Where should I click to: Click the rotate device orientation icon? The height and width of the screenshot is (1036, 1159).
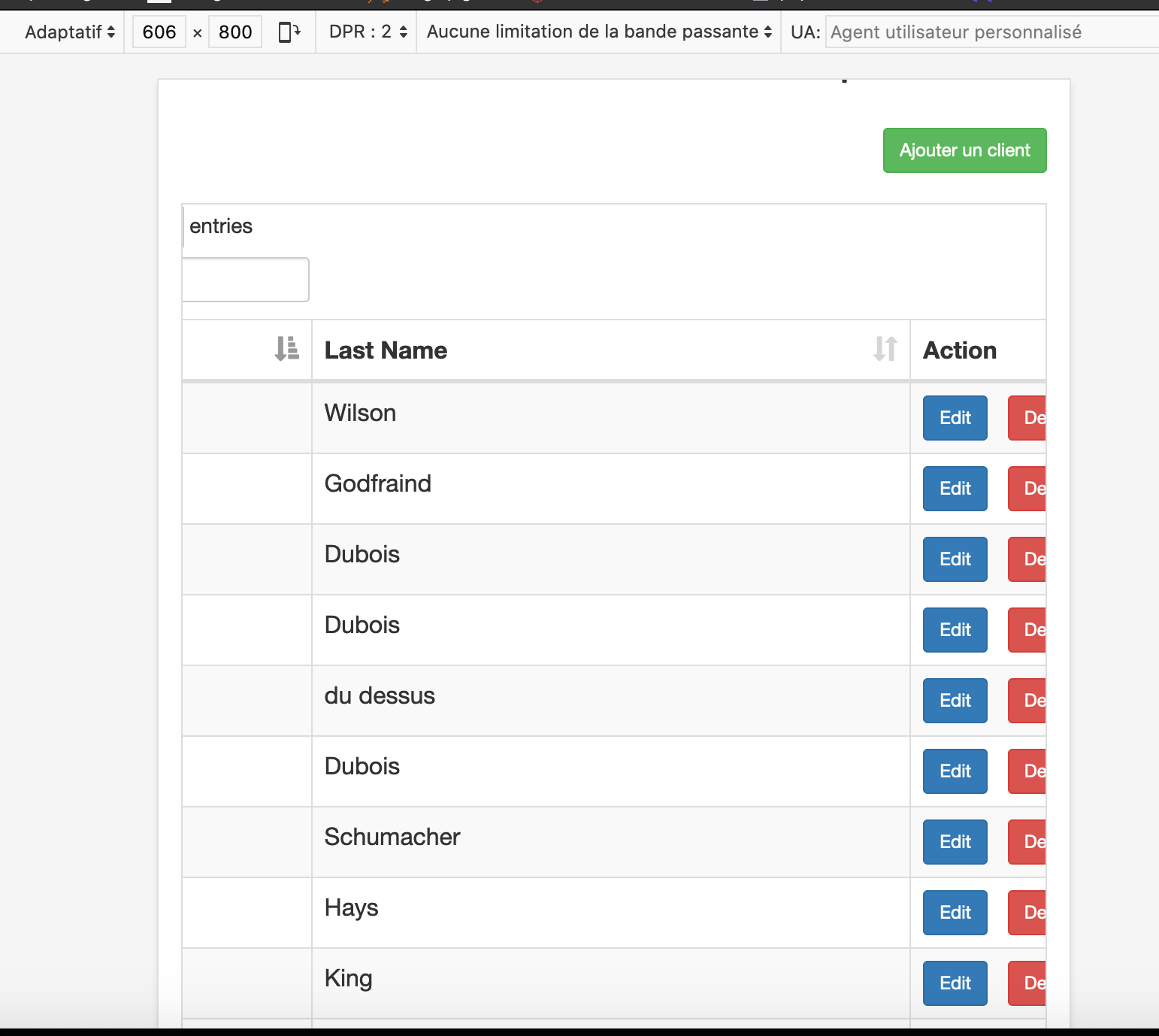click(289, 32)
